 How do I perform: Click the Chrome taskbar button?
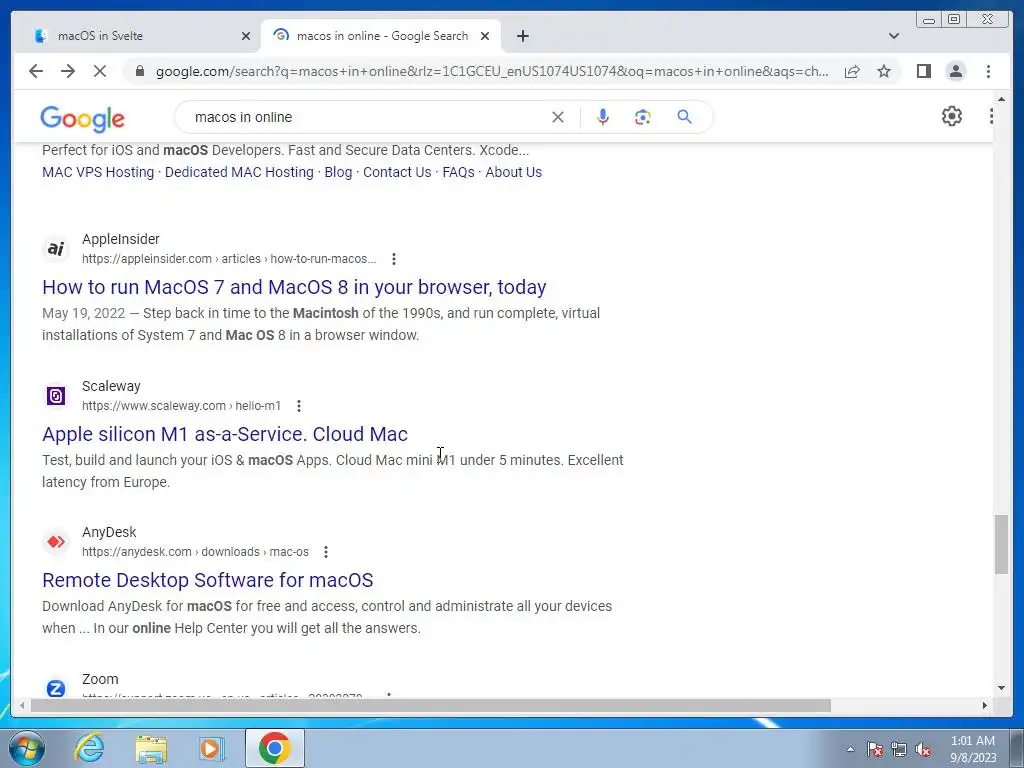[x=275, y=748]
